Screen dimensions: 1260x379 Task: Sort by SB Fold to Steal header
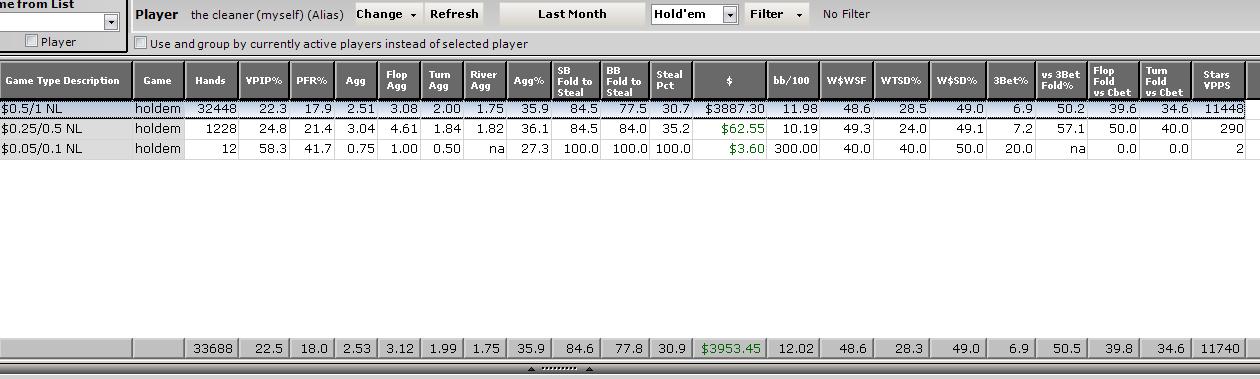tap(576, 80)
